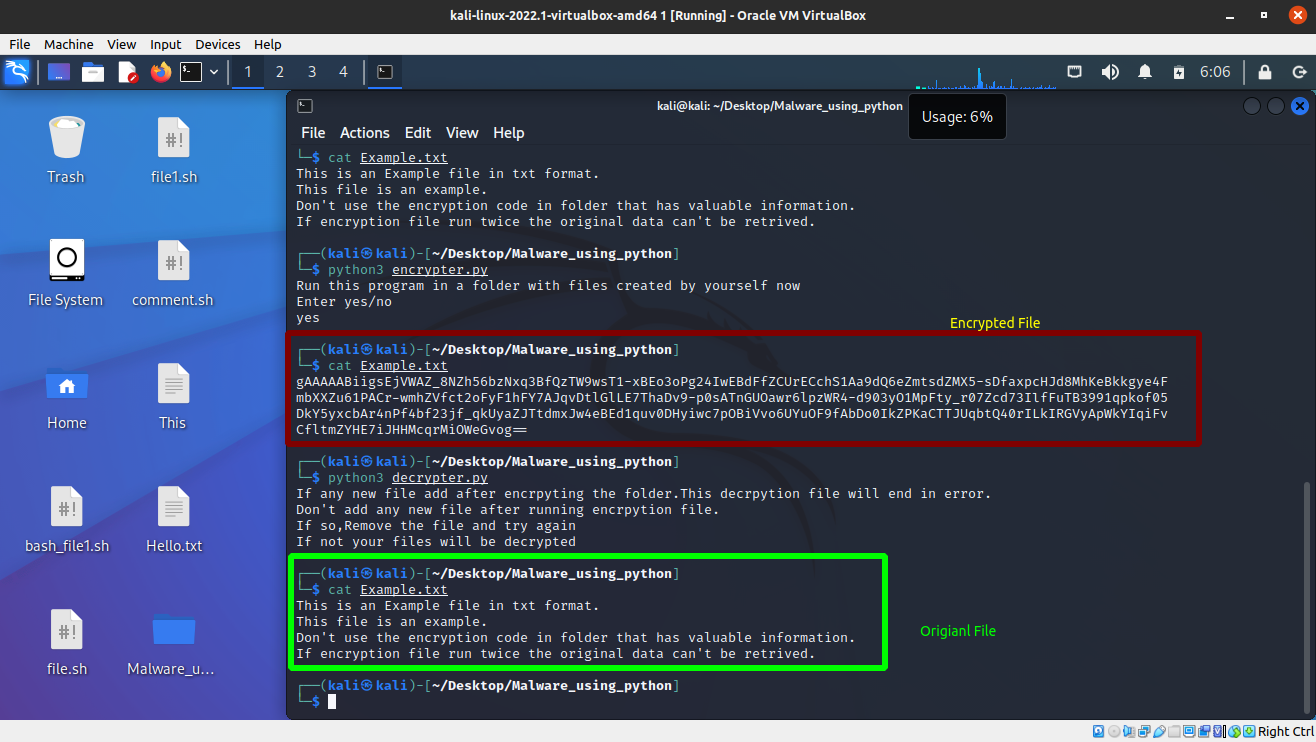
Task: Open the terminal's Help menu
Action: coord(509,132)
